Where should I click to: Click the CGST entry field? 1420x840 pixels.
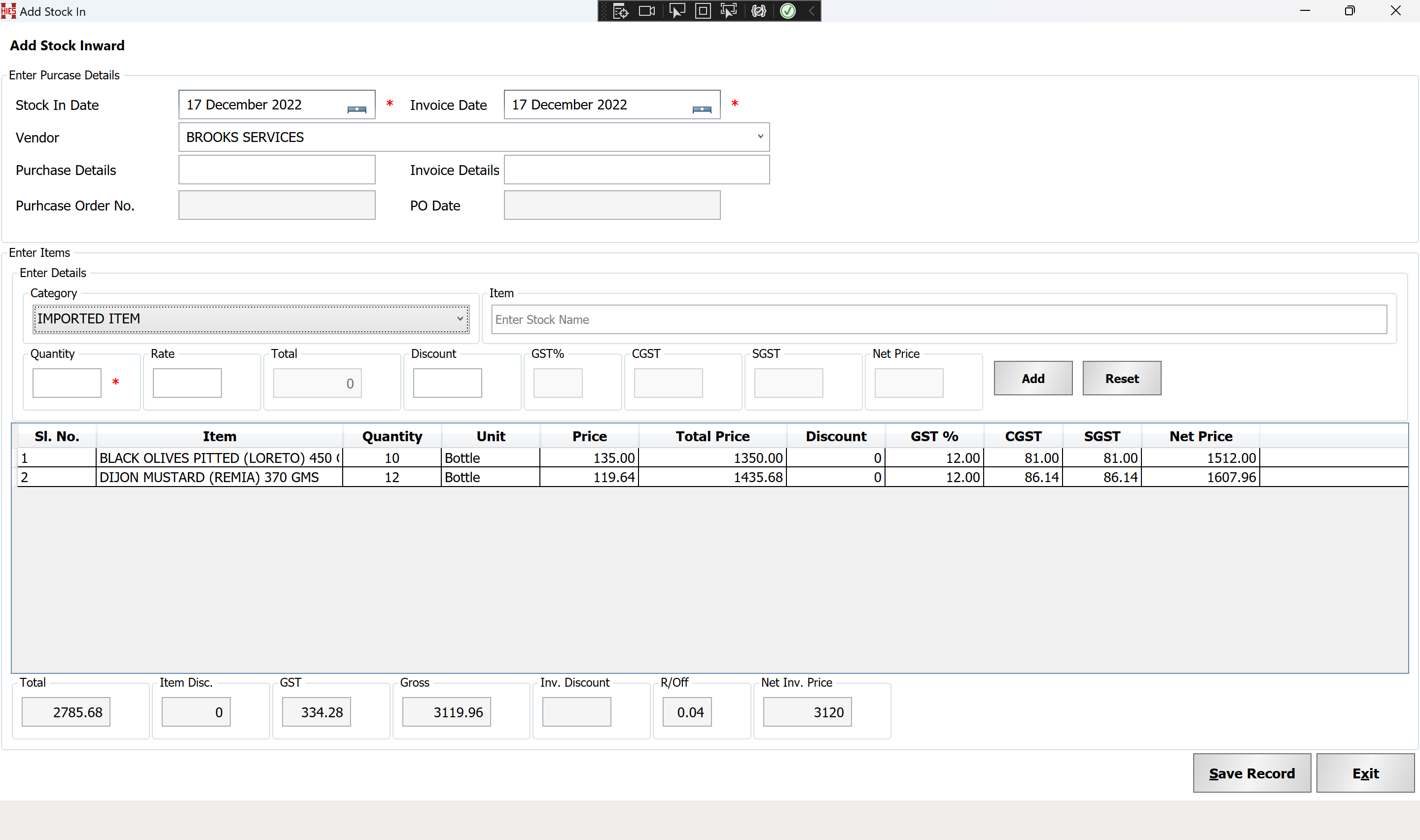(668, 383)
